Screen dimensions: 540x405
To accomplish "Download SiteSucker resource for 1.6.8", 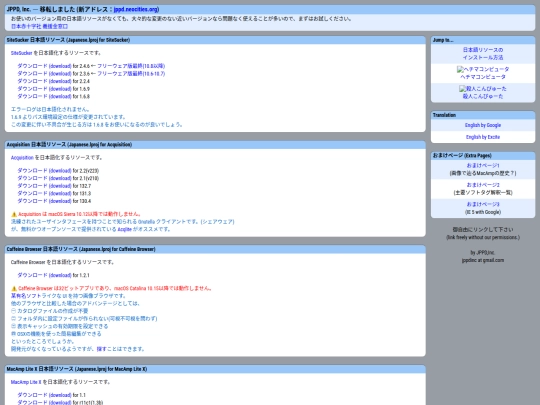I will click(x=44, y=96).
